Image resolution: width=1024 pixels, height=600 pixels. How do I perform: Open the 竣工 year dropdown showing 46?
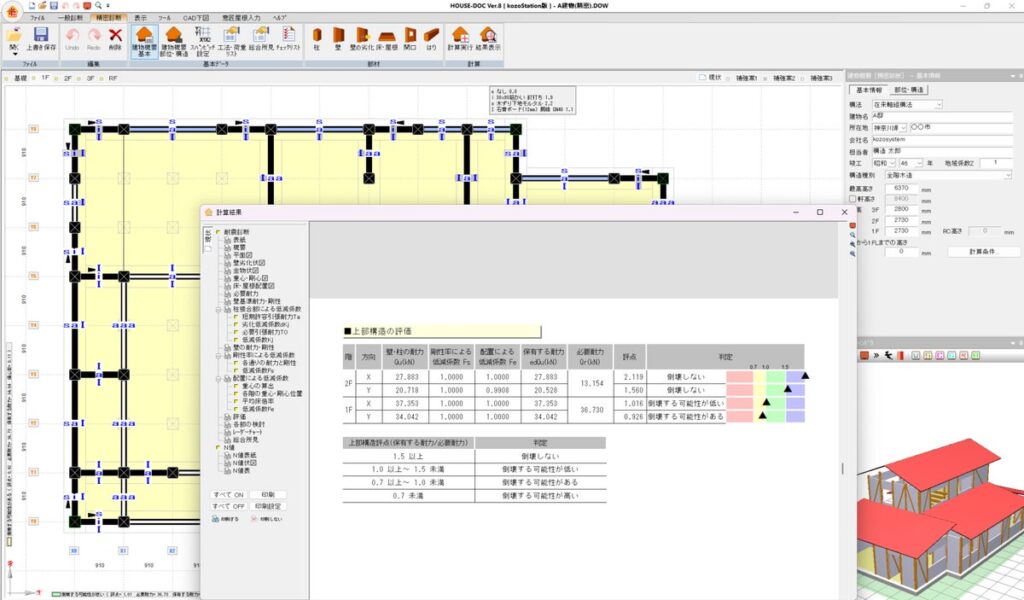click(x=910, y=163)
